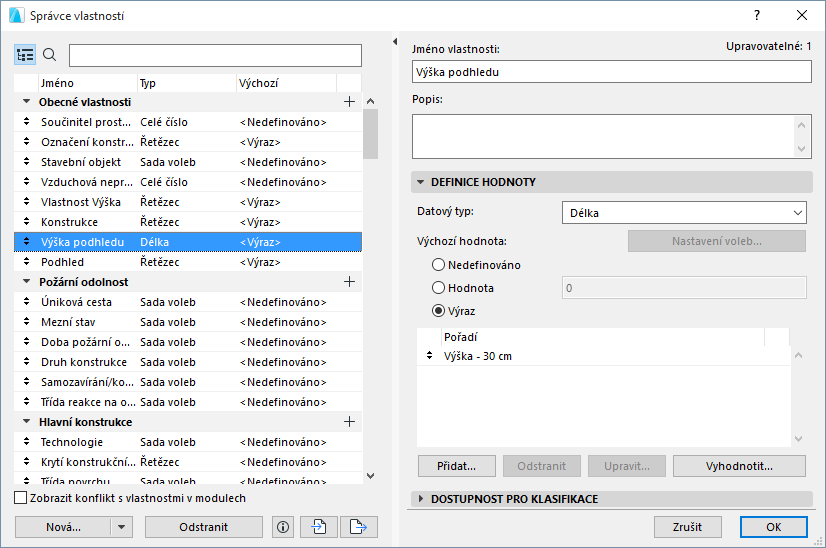
Task: Grab the reorder handle of Druh konstrukce row
Action: click(x=26, y=362)
